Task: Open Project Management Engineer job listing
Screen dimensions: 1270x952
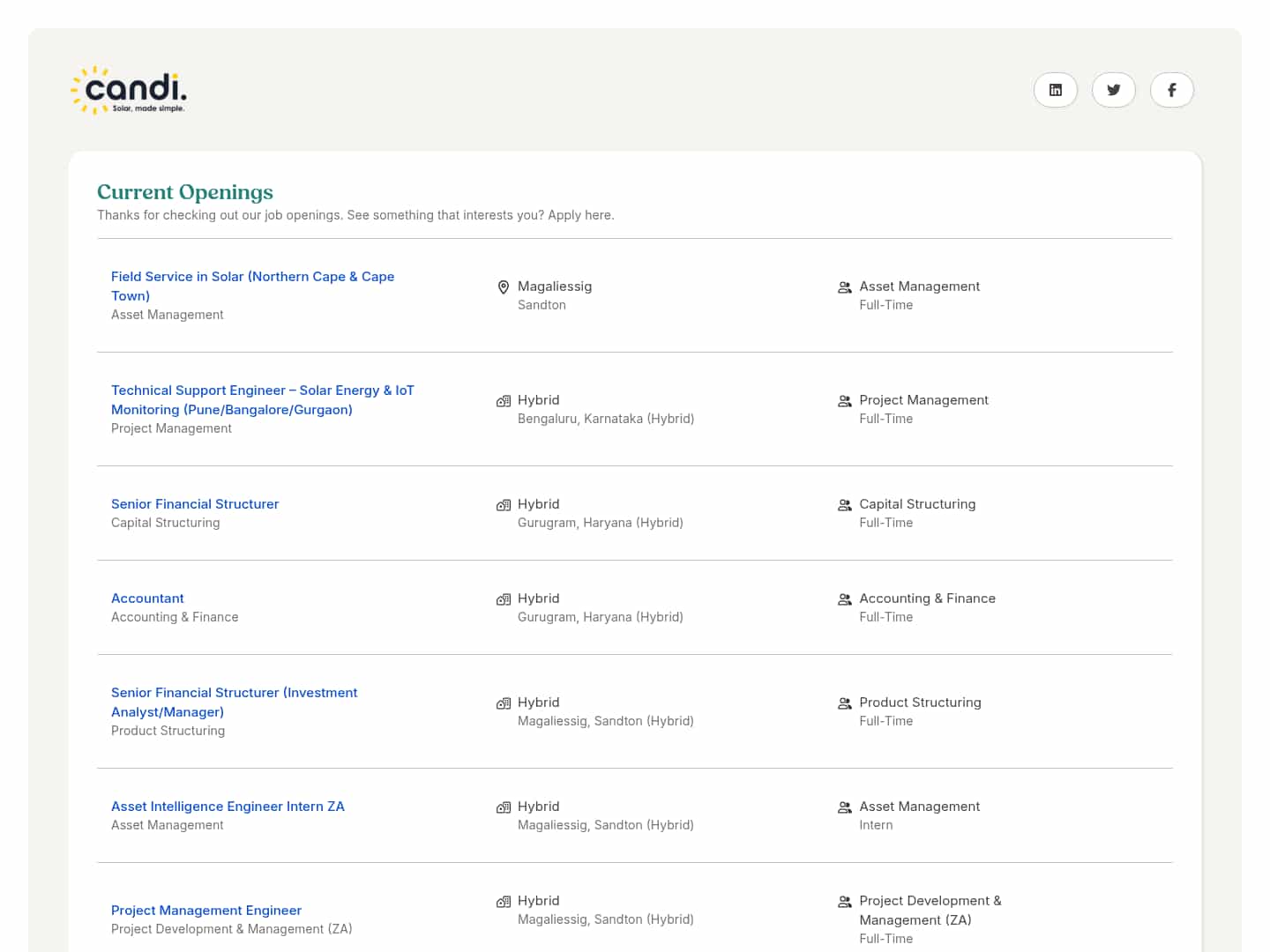Action: pos(206,911)
